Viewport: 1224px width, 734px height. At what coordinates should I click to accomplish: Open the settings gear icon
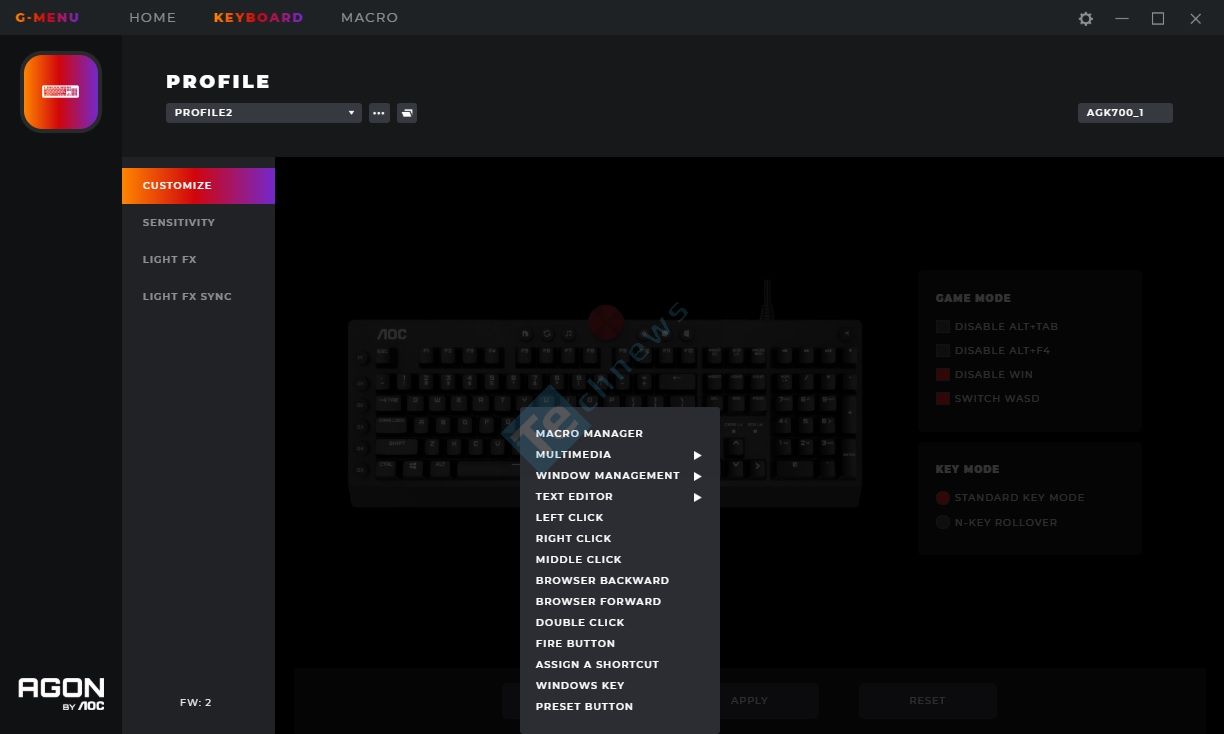pos(1085,18)
